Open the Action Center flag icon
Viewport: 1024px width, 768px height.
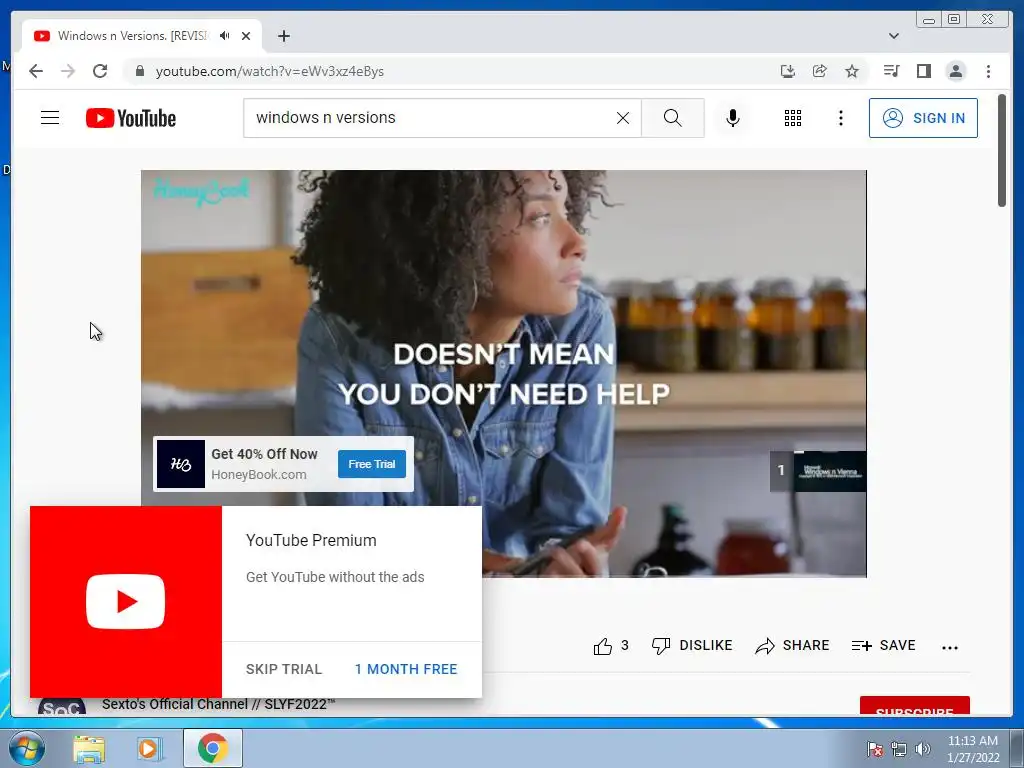[874, 749]
